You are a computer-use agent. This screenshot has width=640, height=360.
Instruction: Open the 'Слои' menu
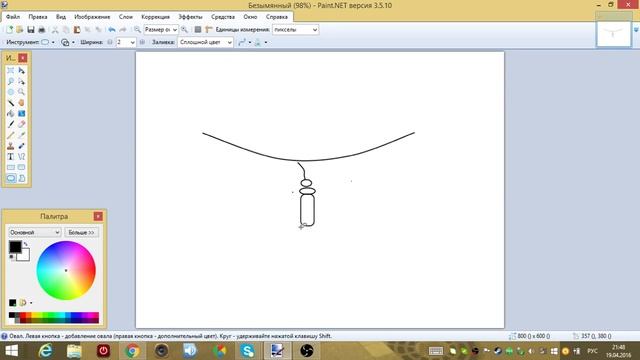[x=126, y=17]
